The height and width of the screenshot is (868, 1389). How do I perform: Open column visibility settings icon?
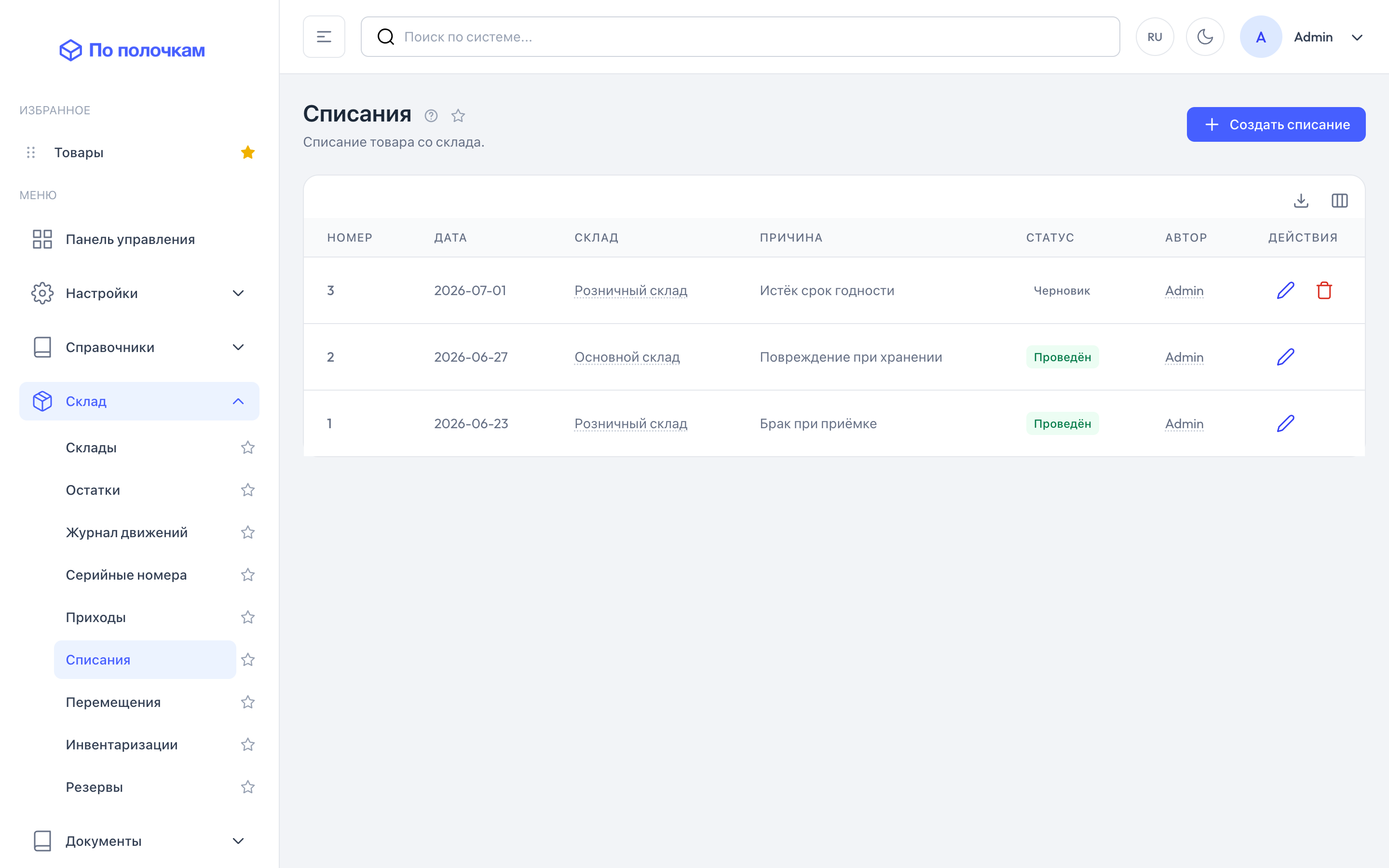[x=1340, y=200]
